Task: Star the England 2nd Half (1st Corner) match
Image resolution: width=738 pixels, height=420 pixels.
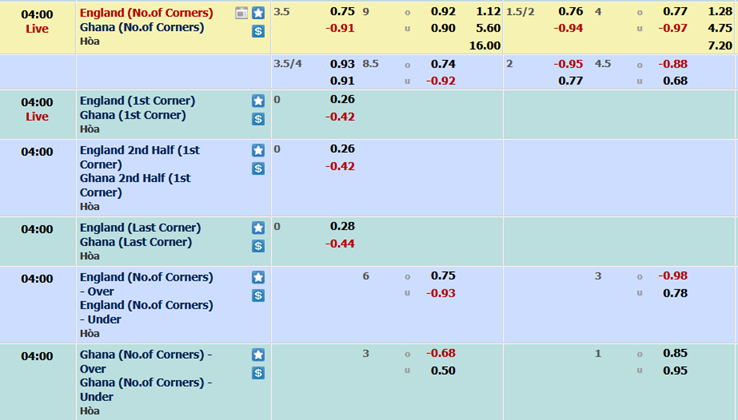Action: click(258, 150)
